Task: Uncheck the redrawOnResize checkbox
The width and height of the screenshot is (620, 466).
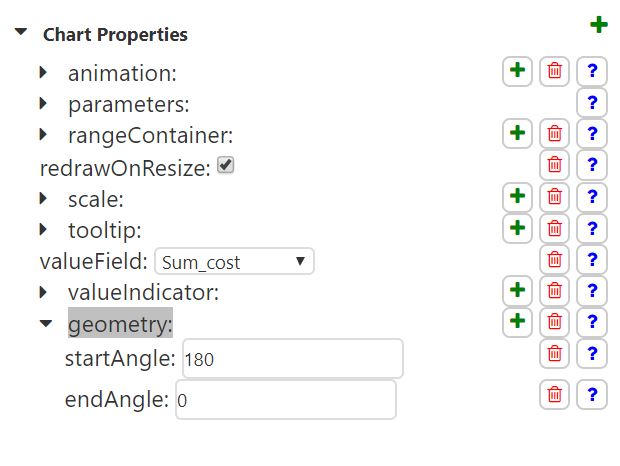Action: coord(226,166)
